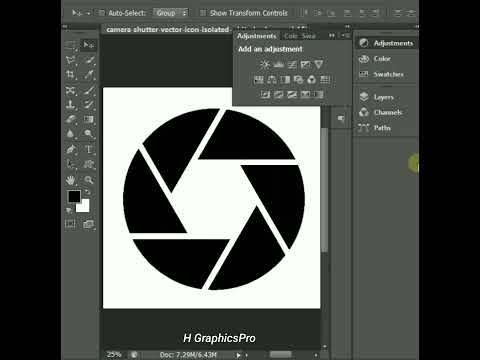
Task: Add a Selective Color adjustment
Action: click(x=305, y=95)
